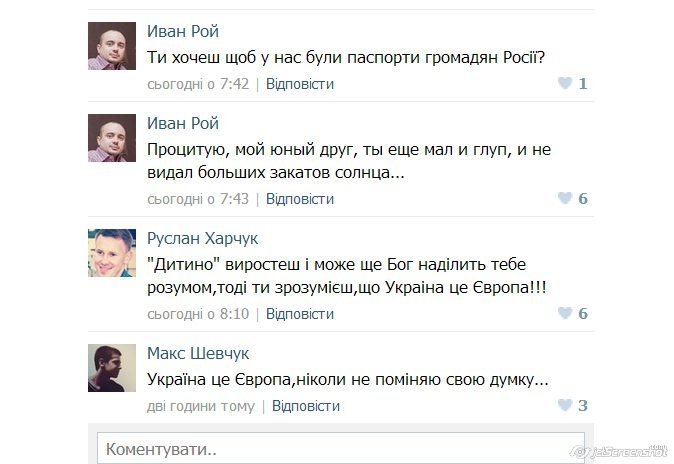Click Відповісти under Макс Шевчук's comment
This screenshot has height=464, width=674.
pyautogui.click(x=306, y=406)
